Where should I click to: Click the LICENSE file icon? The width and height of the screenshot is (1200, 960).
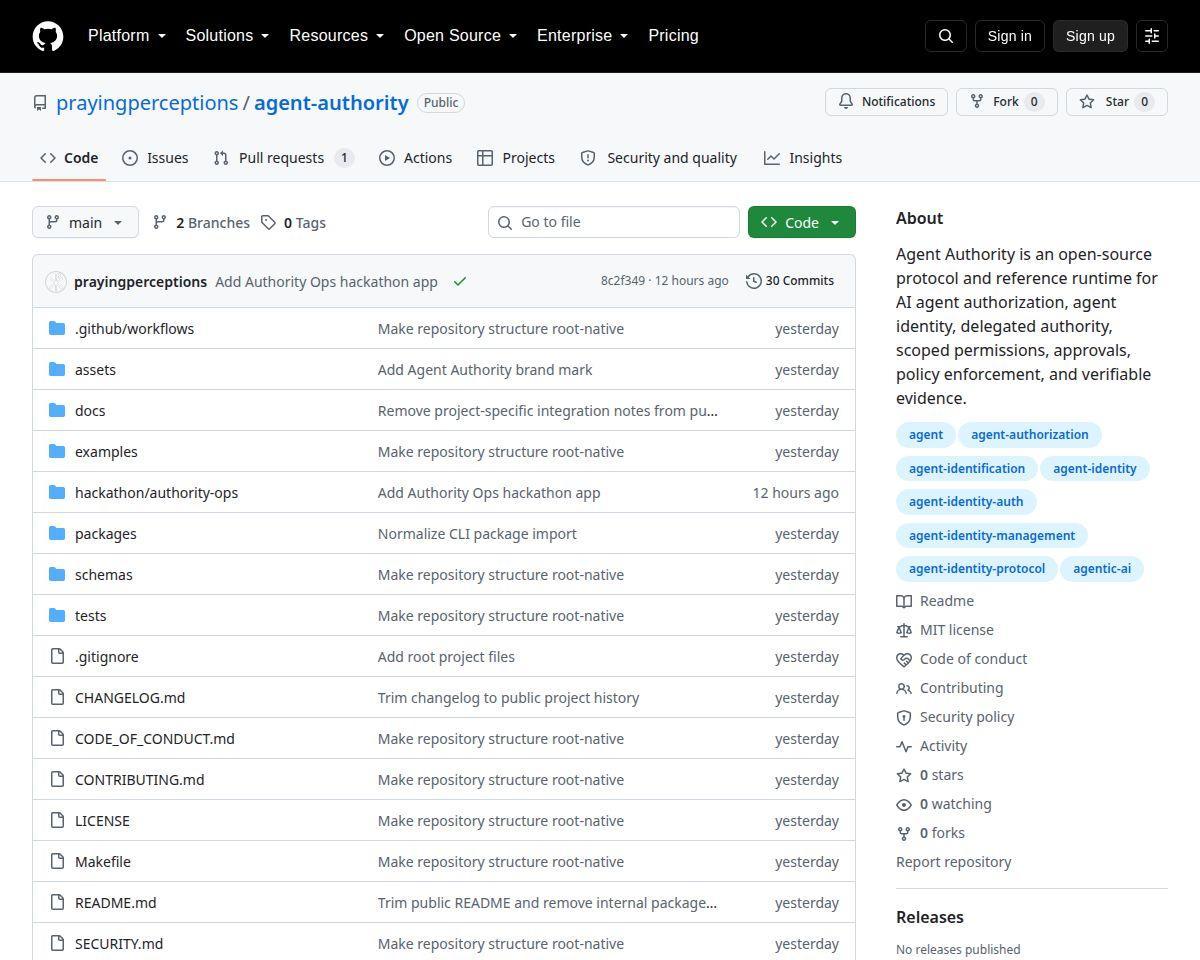tap(57, 820)
